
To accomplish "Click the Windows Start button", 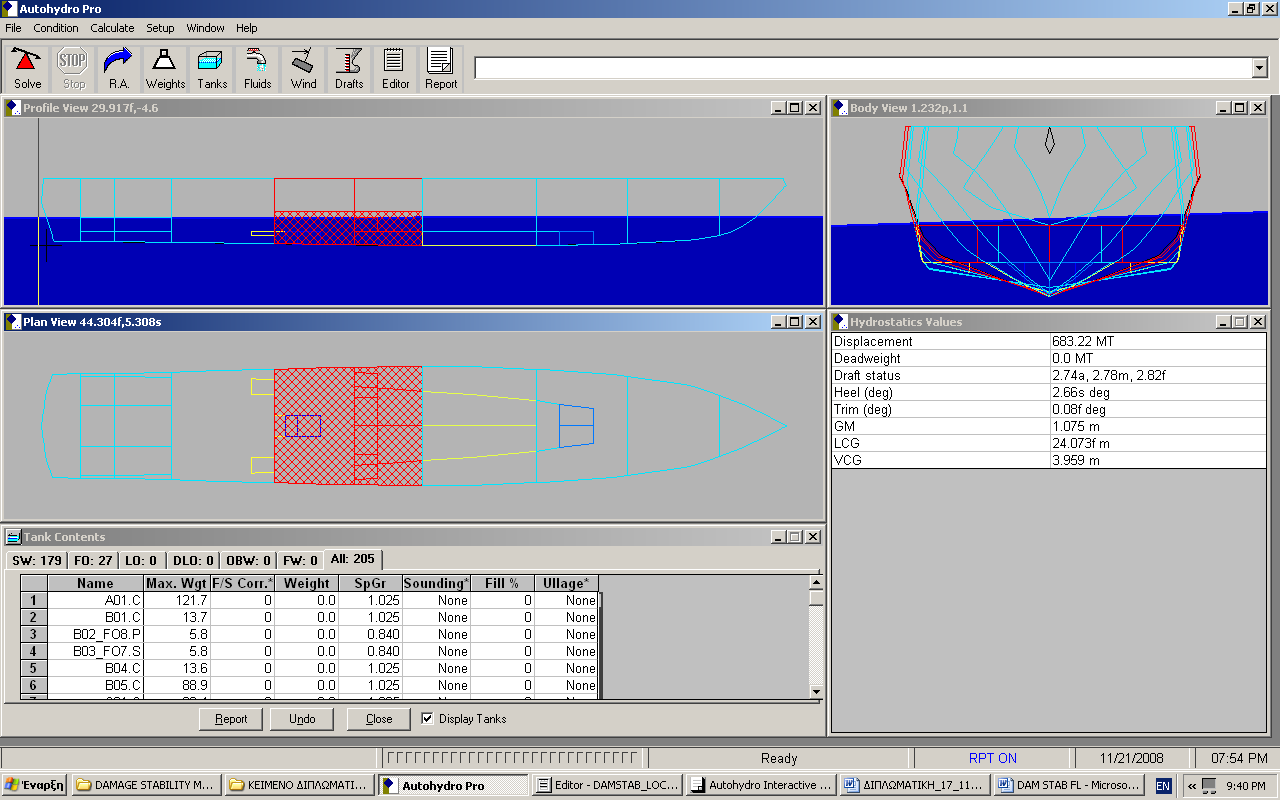I will 34,785.
